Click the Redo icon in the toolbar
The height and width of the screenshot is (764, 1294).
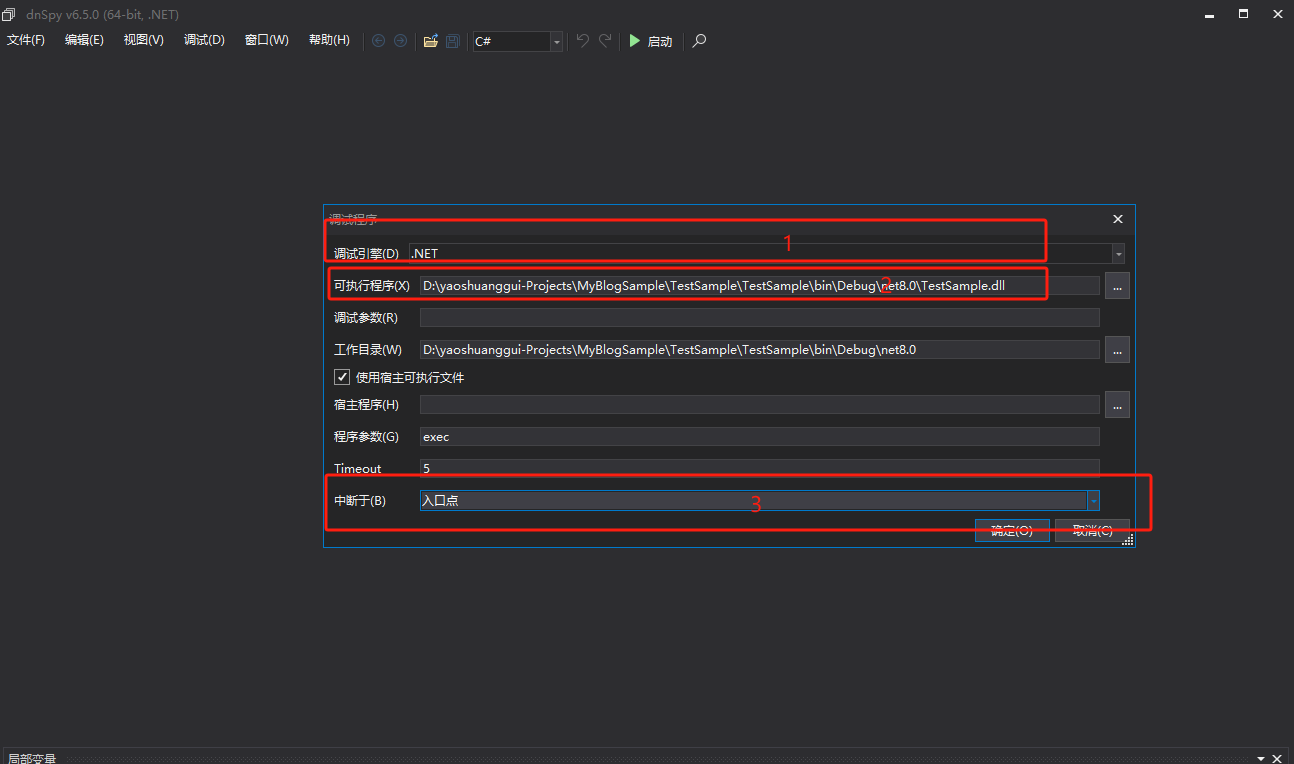click(603, 41)
